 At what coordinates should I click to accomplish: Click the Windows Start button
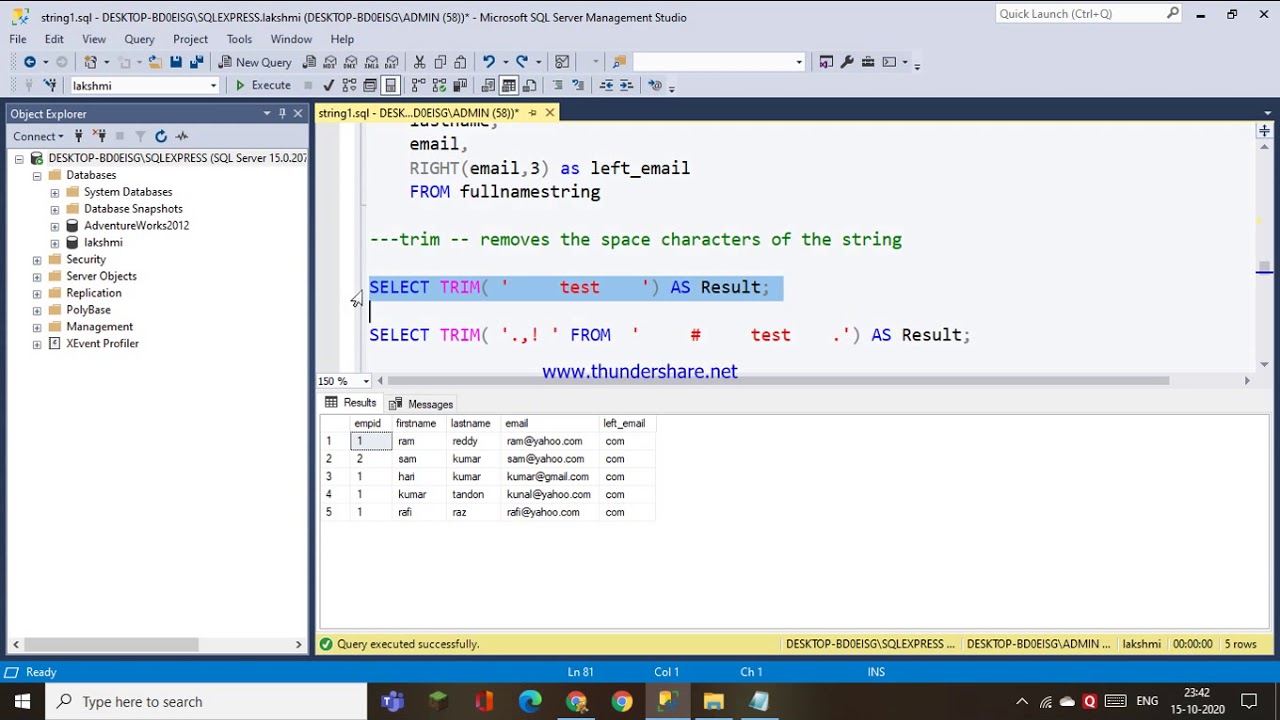click(x=22, y=701)
